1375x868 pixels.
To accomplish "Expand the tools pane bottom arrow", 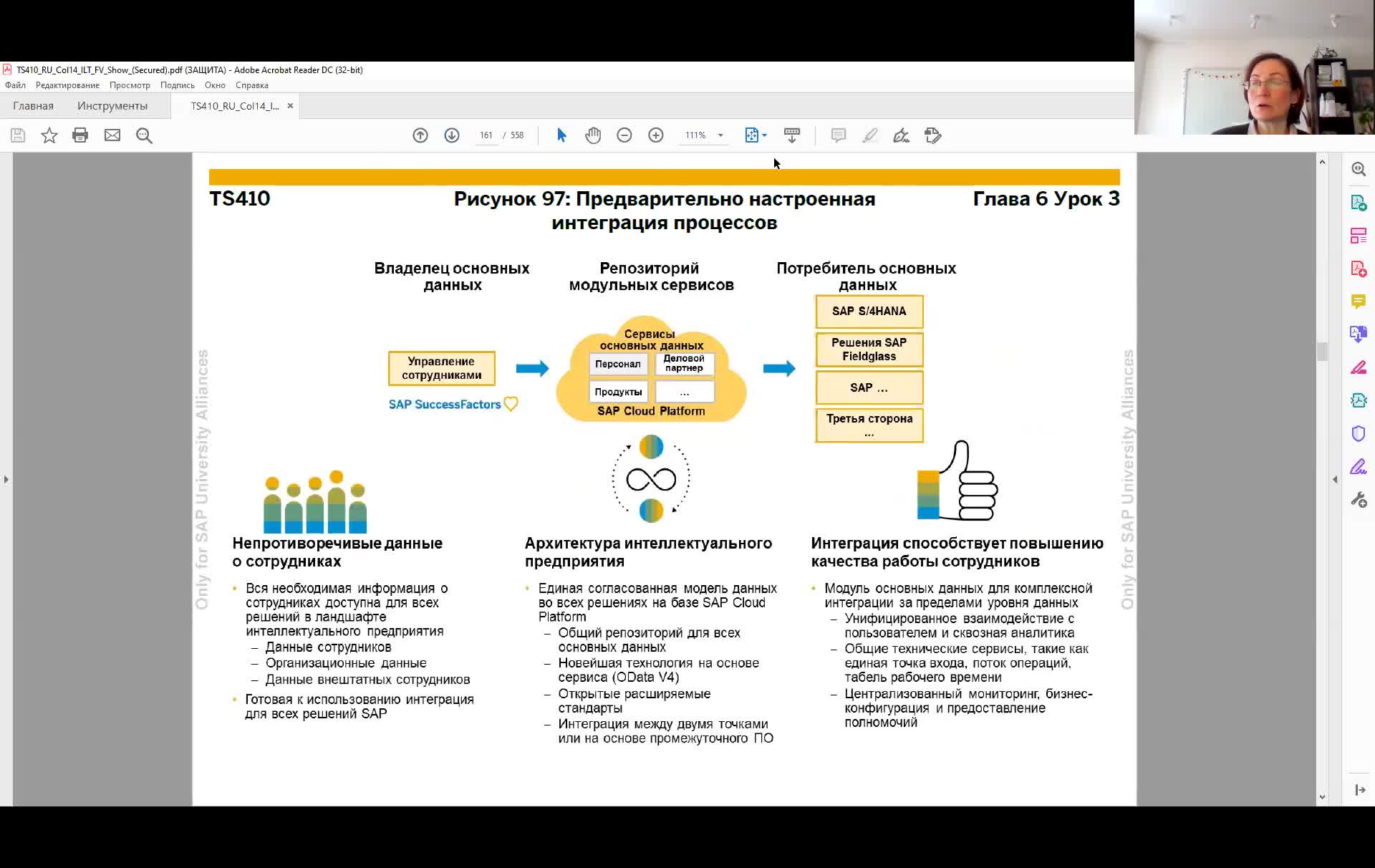I will click(x=1359, y=790).
